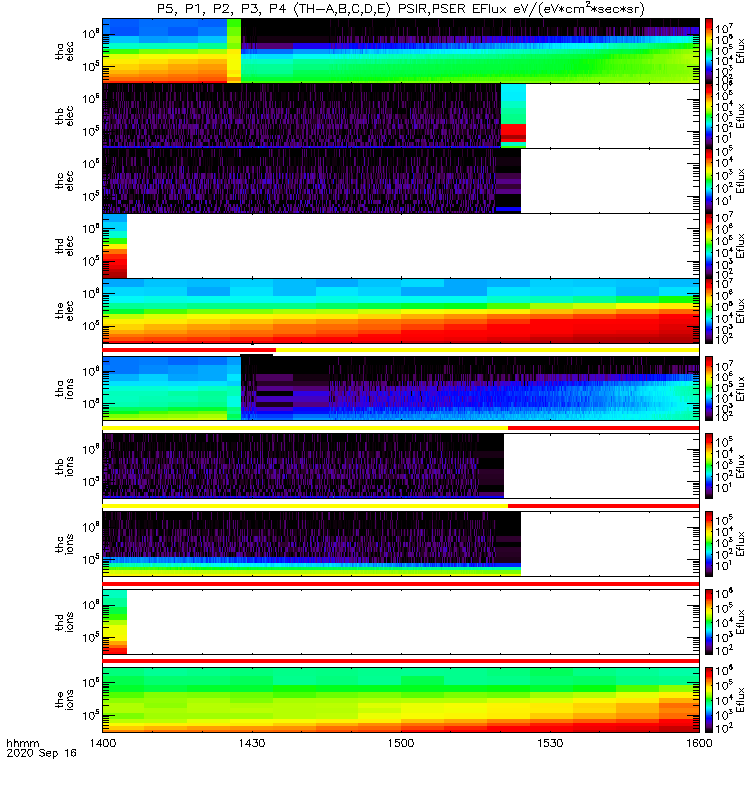Select the 'the ions' panel label

point(65,699)
